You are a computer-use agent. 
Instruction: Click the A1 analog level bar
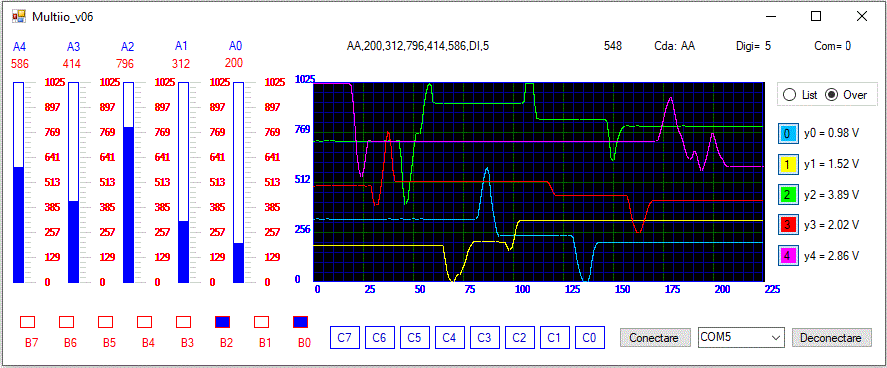pos(183,182)
